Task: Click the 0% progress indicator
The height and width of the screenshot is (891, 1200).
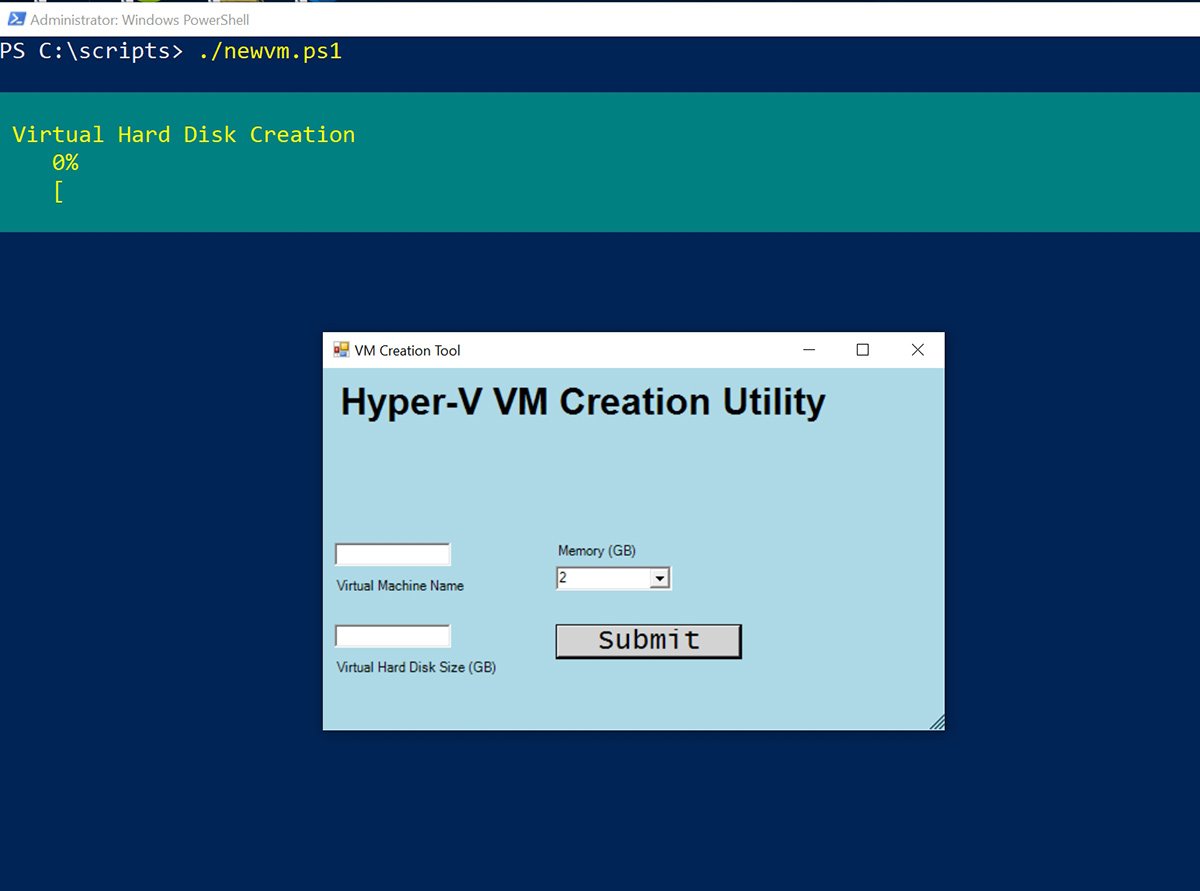Action: (65, 163)
